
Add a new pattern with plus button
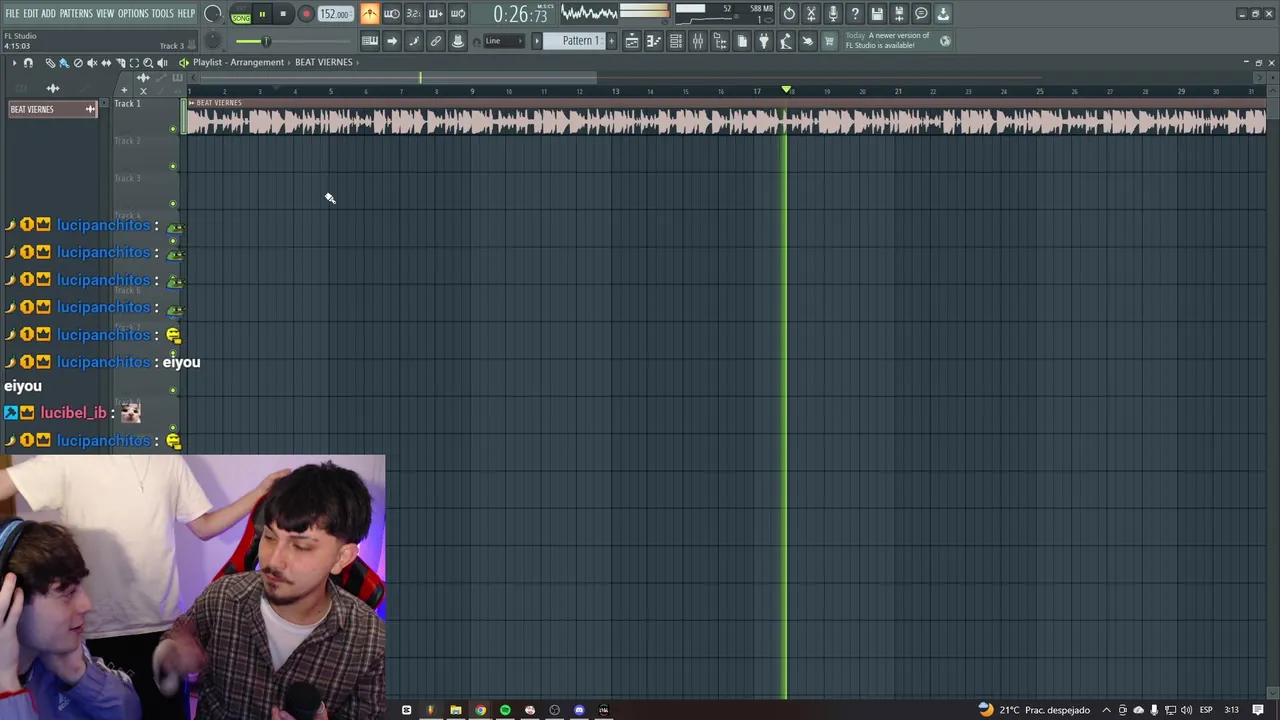[x=612, y=41]
